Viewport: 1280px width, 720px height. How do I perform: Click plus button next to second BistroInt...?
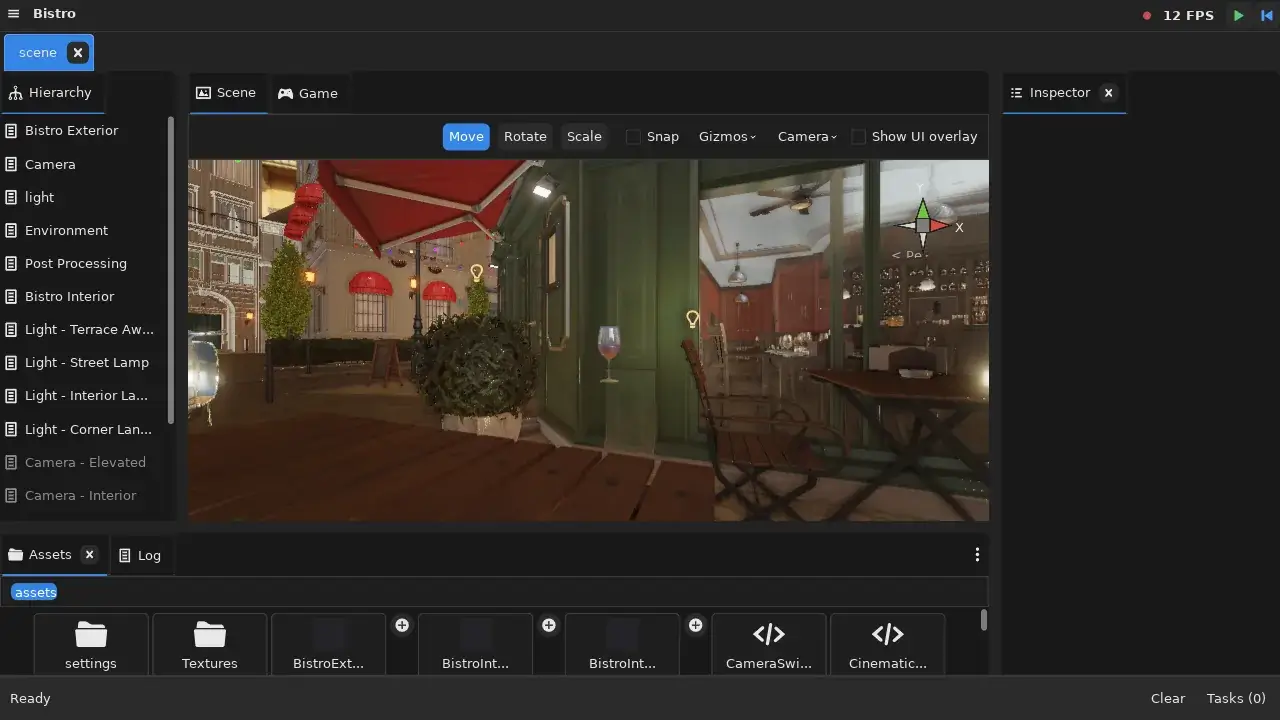[x=696, y=625]
